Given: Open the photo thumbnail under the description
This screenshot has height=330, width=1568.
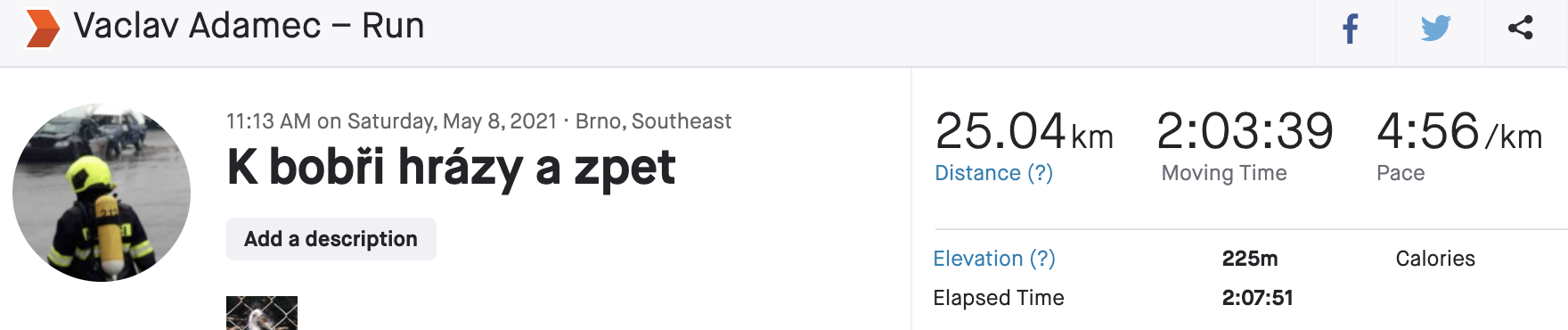Looking at the screenshot, I should click(262, 313).
